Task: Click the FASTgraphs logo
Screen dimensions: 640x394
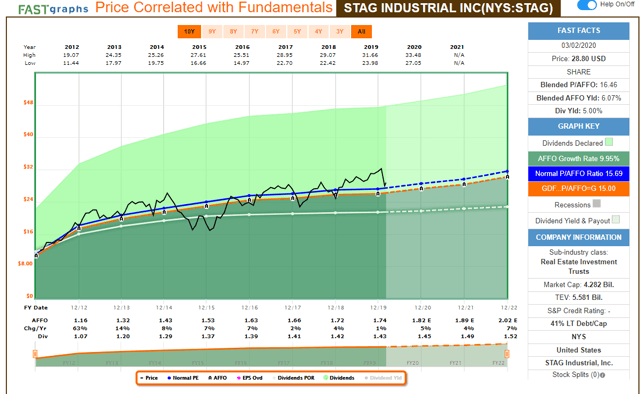Action: pos(53,9)
